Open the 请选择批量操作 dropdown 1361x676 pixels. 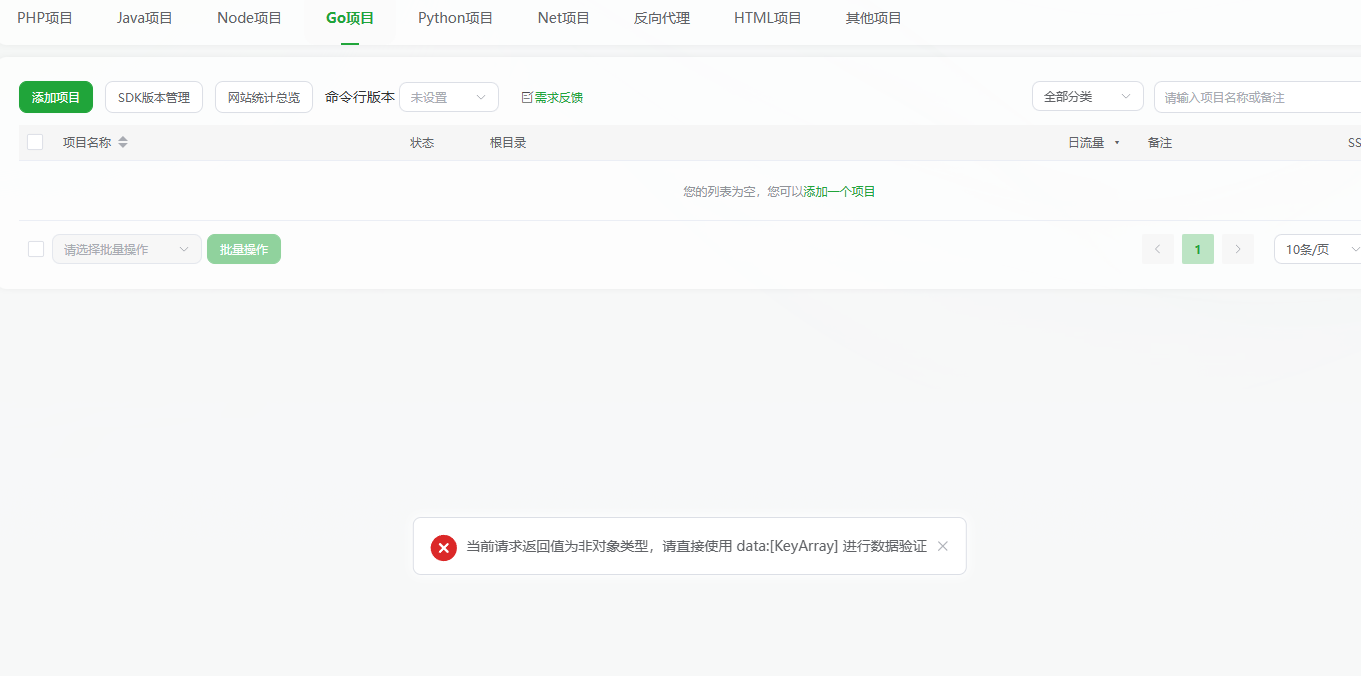tap(126, 248)
